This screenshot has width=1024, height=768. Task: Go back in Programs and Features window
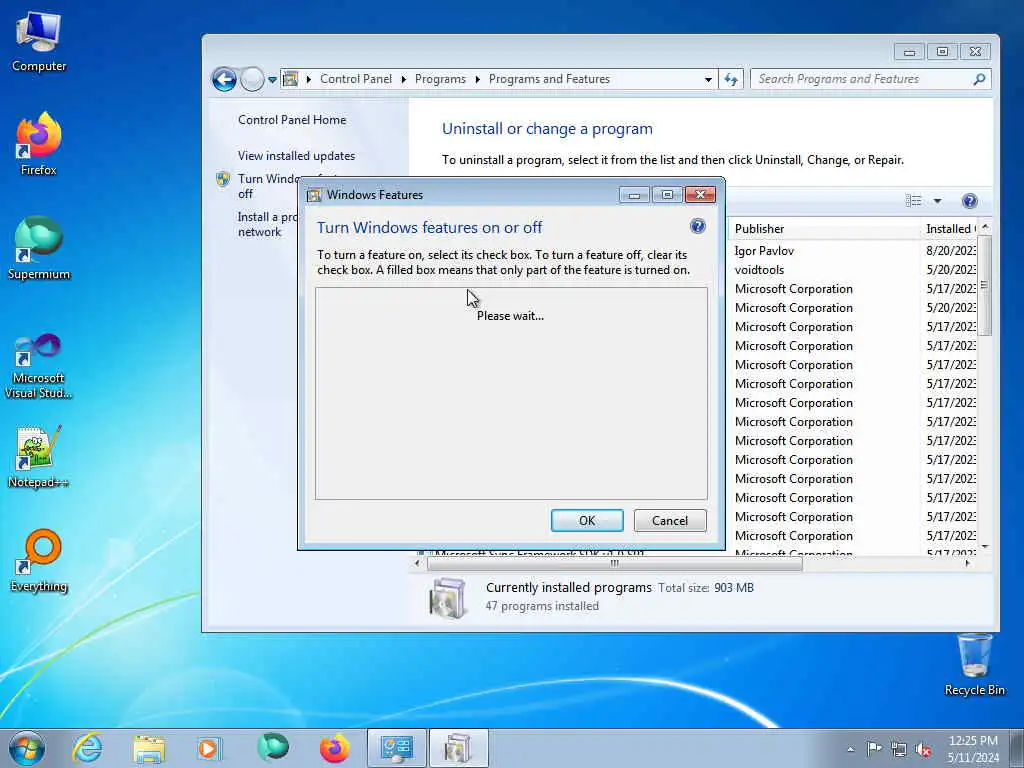click(x=224, y=79)
